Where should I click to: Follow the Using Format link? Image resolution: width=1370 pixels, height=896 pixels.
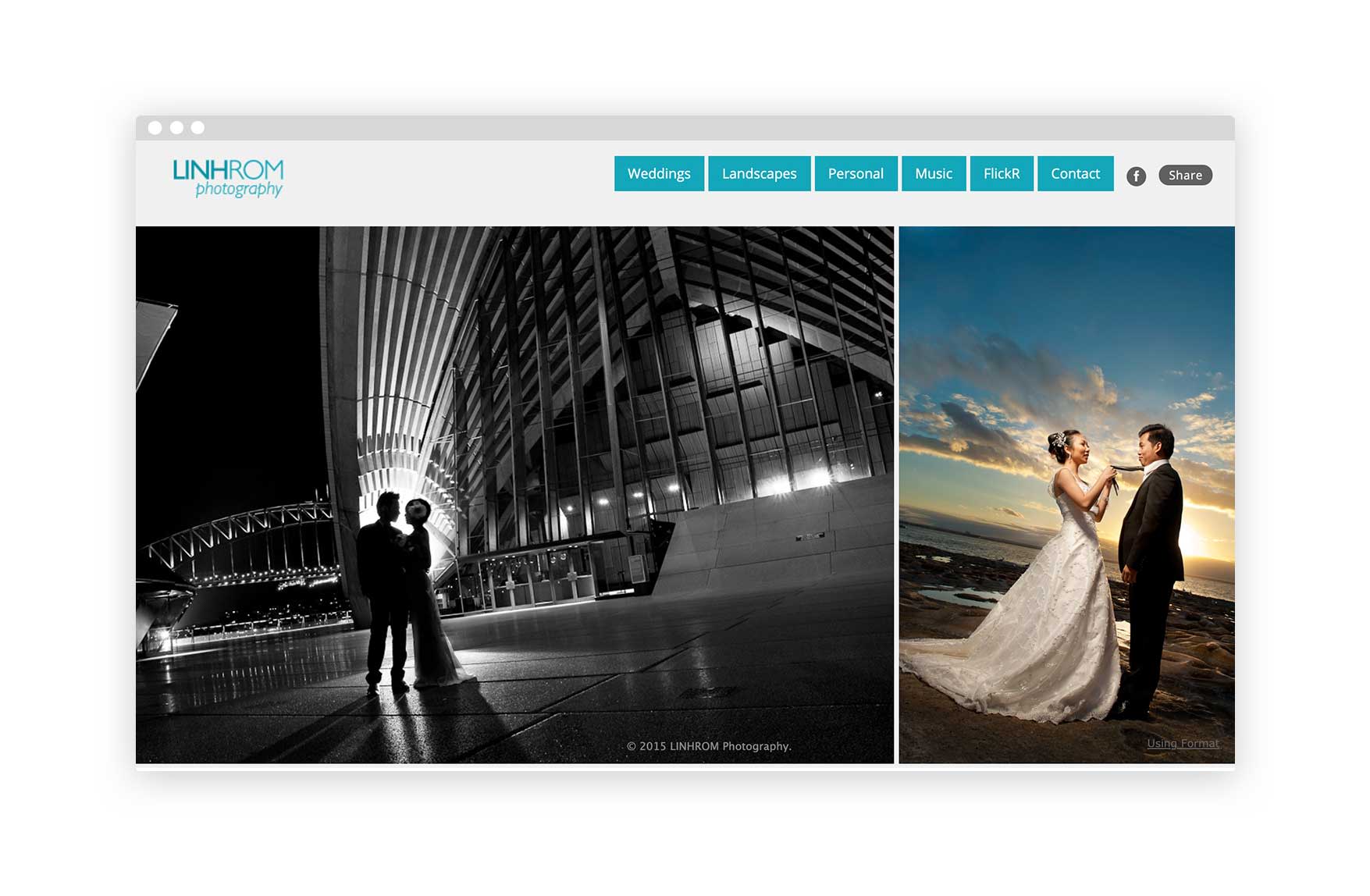1183,743
